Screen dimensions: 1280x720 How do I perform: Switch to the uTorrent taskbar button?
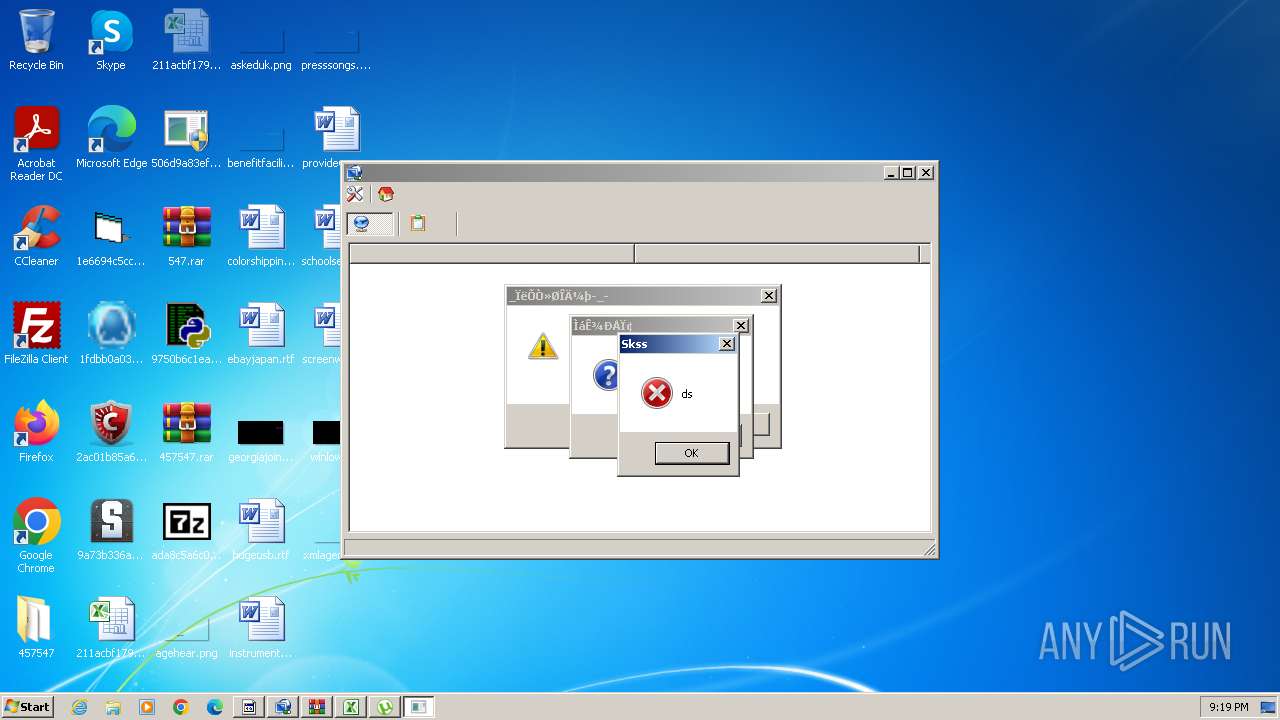pos(385,707)
